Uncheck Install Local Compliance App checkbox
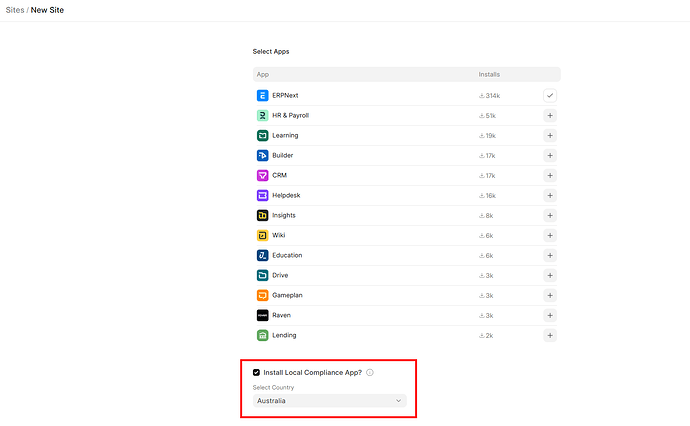The width and height of the screenshot is (690, 426). [x=257, y=372]
